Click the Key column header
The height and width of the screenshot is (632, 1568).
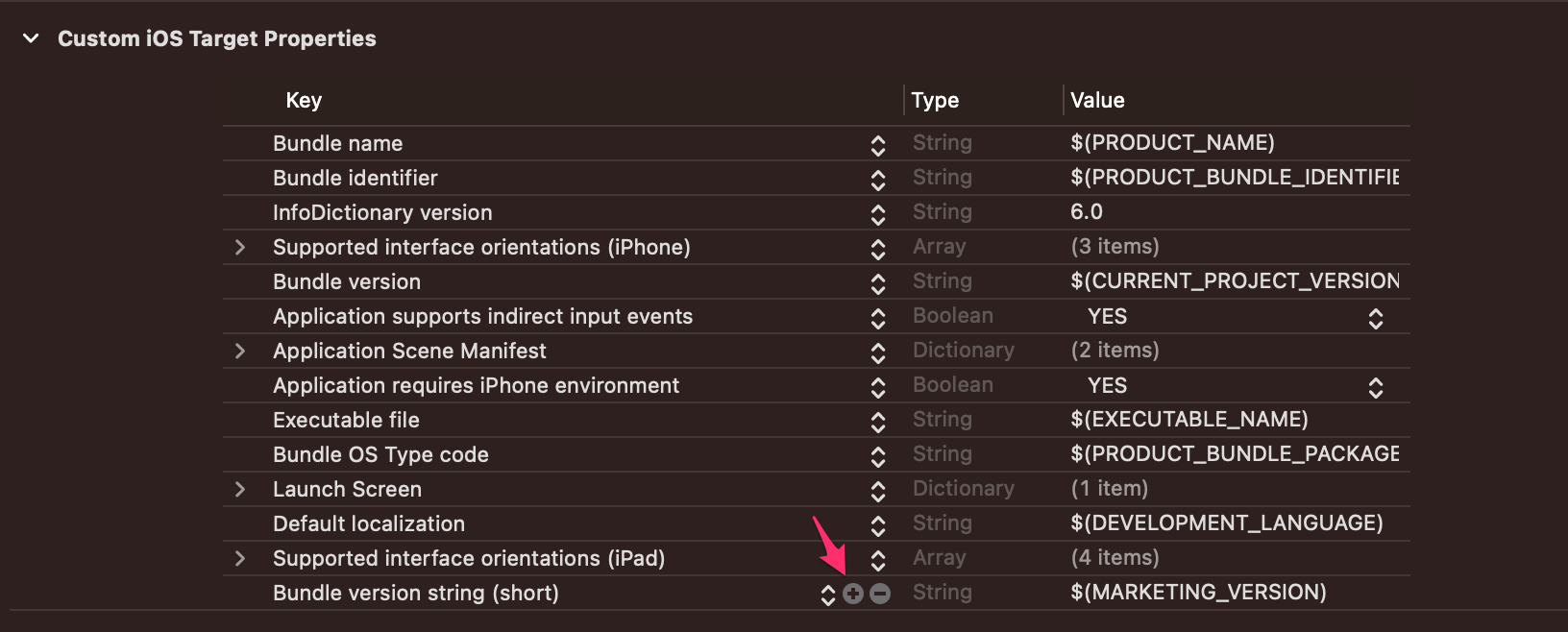304,101
